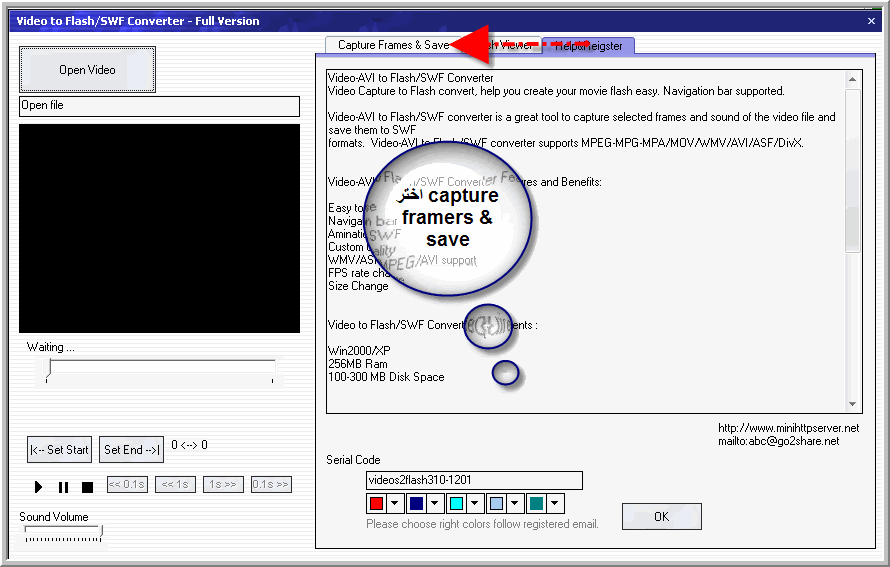Click the Open Video button

point(87,70)
